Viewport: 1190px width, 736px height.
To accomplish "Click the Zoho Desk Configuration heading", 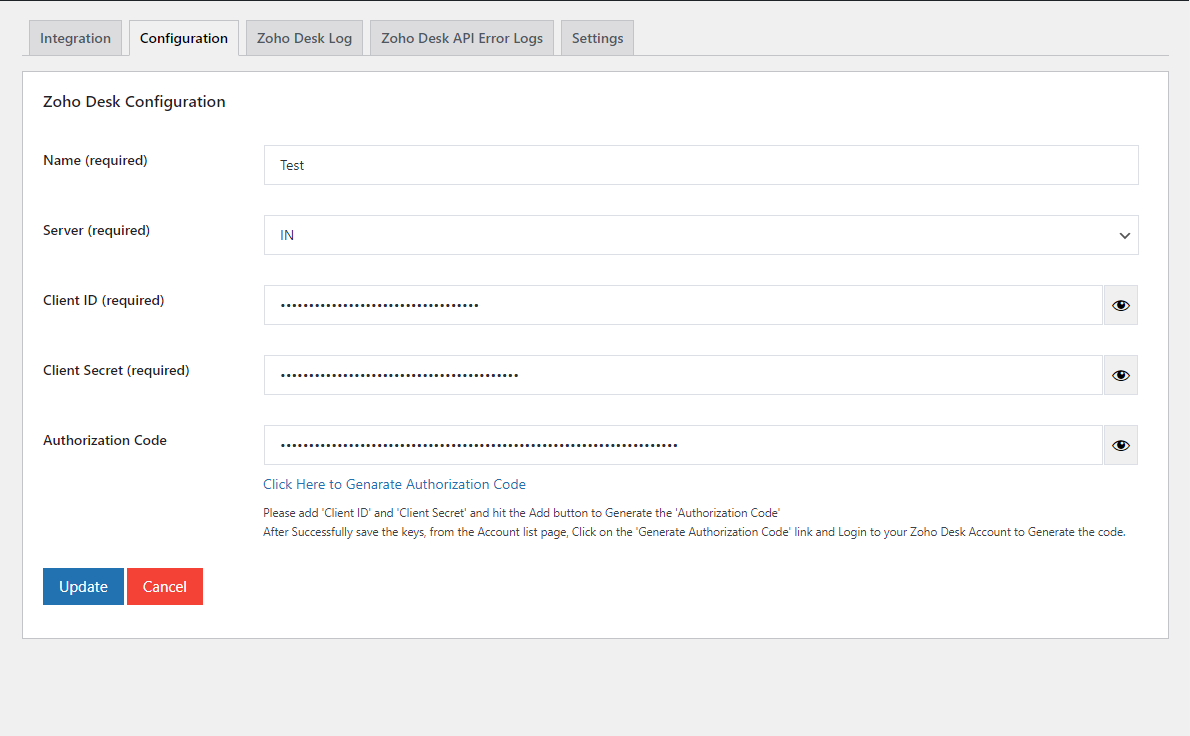I will (x=134, y=102).
